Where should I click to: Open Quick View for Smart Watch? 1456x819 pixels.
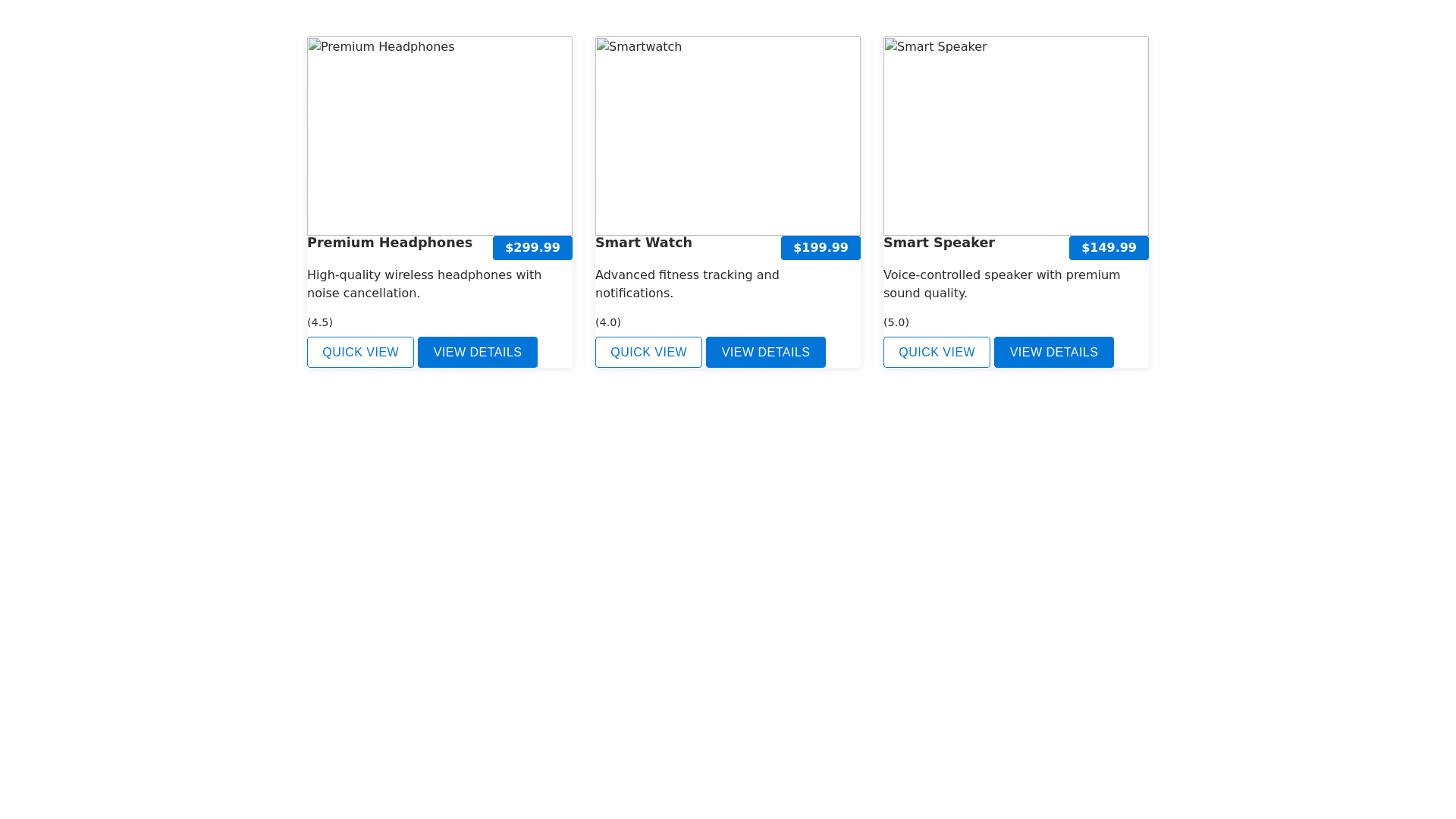point(648,352)
